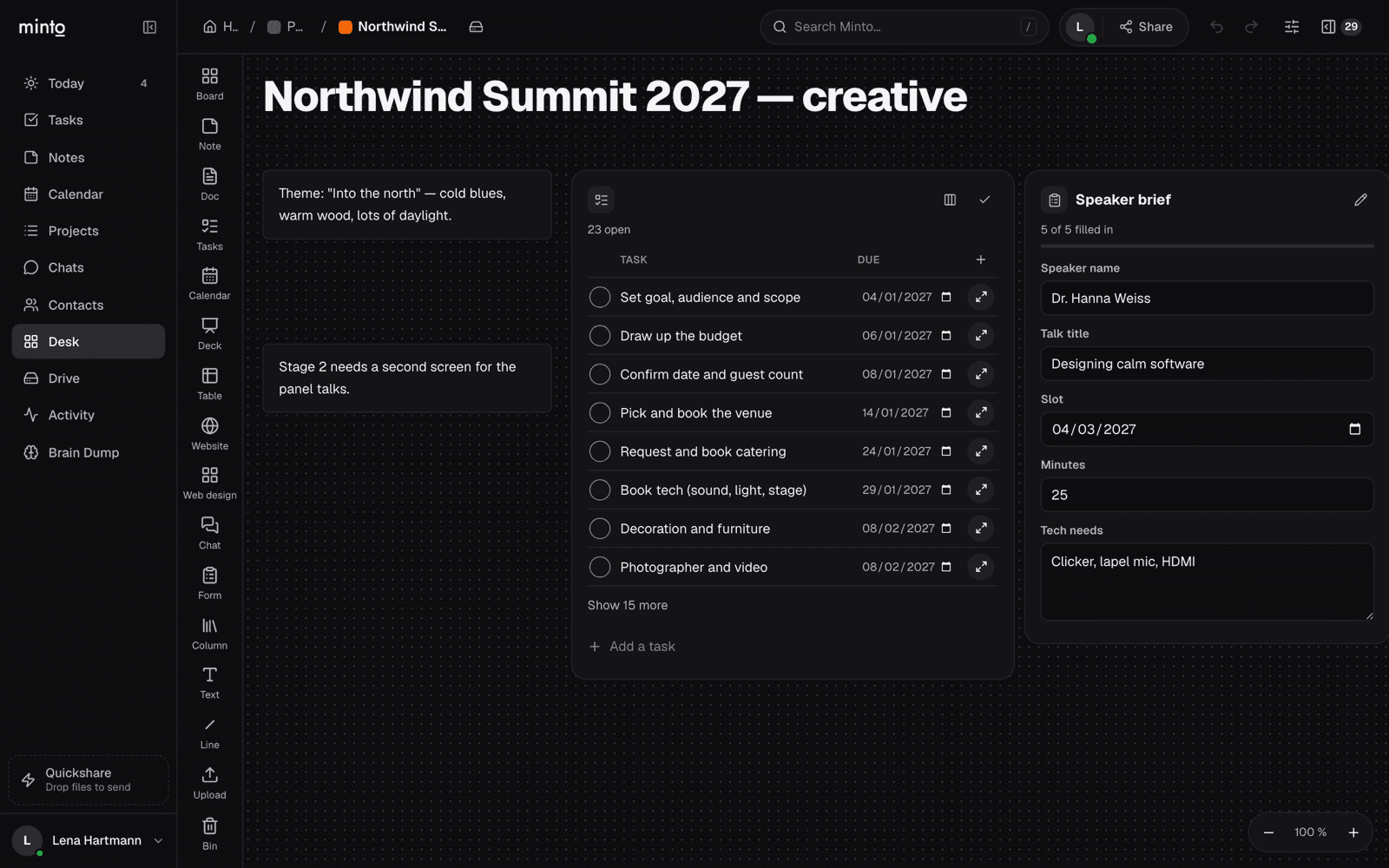1389x868 pixels.
Task: Open the Quickshare drop area
Action: [88, 779]
